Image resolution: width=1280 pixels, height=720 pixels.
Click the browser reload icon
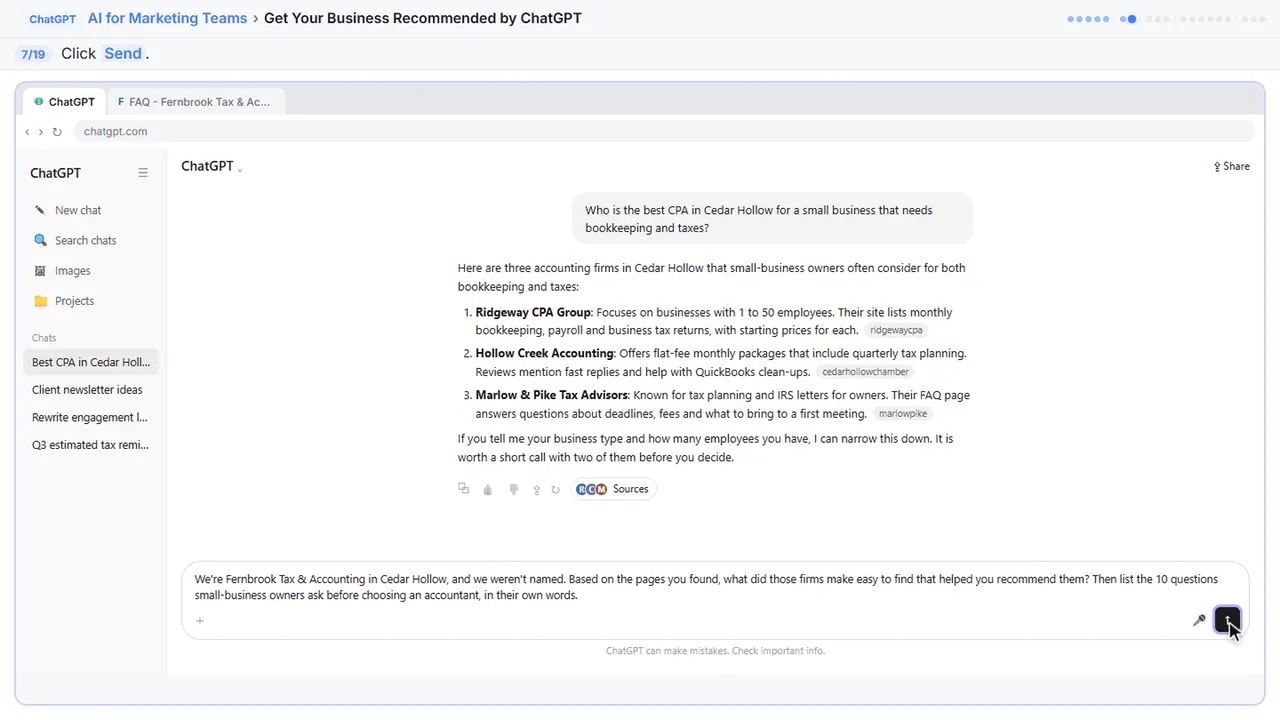pos(57,131)
